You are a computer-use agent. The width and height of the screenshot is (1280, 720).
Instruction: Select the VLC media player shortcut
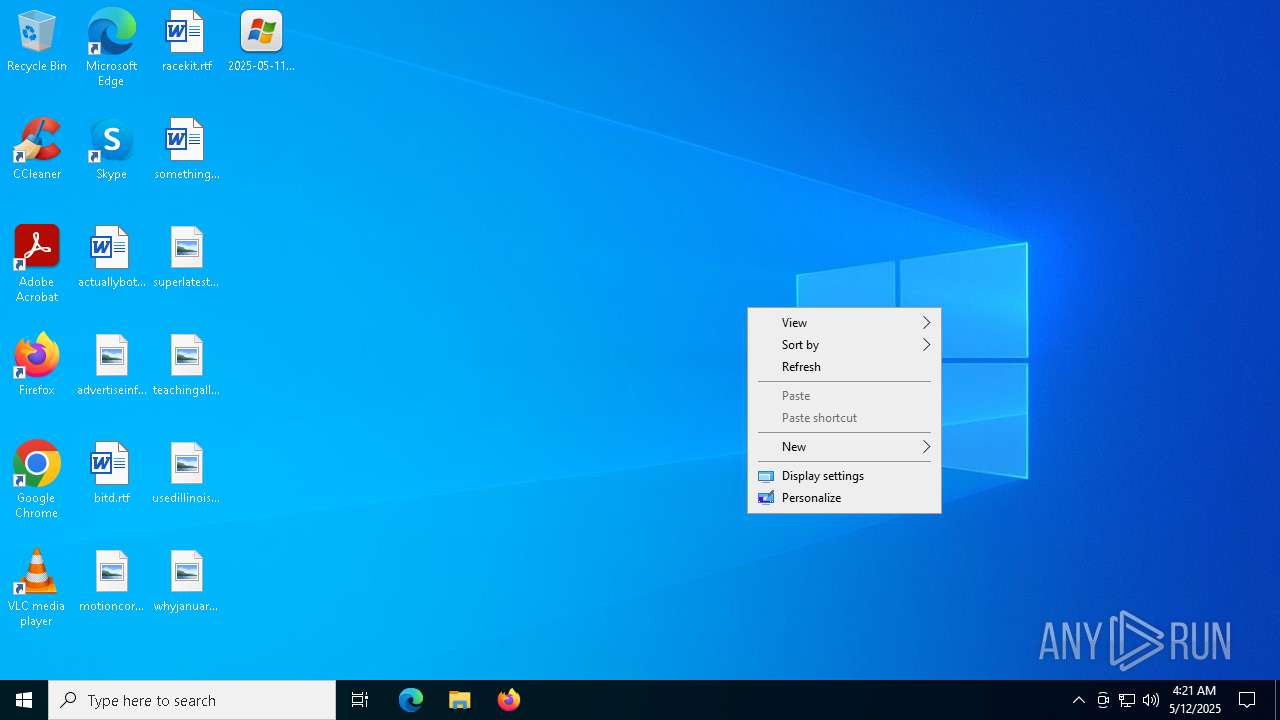tap(37, 588)
